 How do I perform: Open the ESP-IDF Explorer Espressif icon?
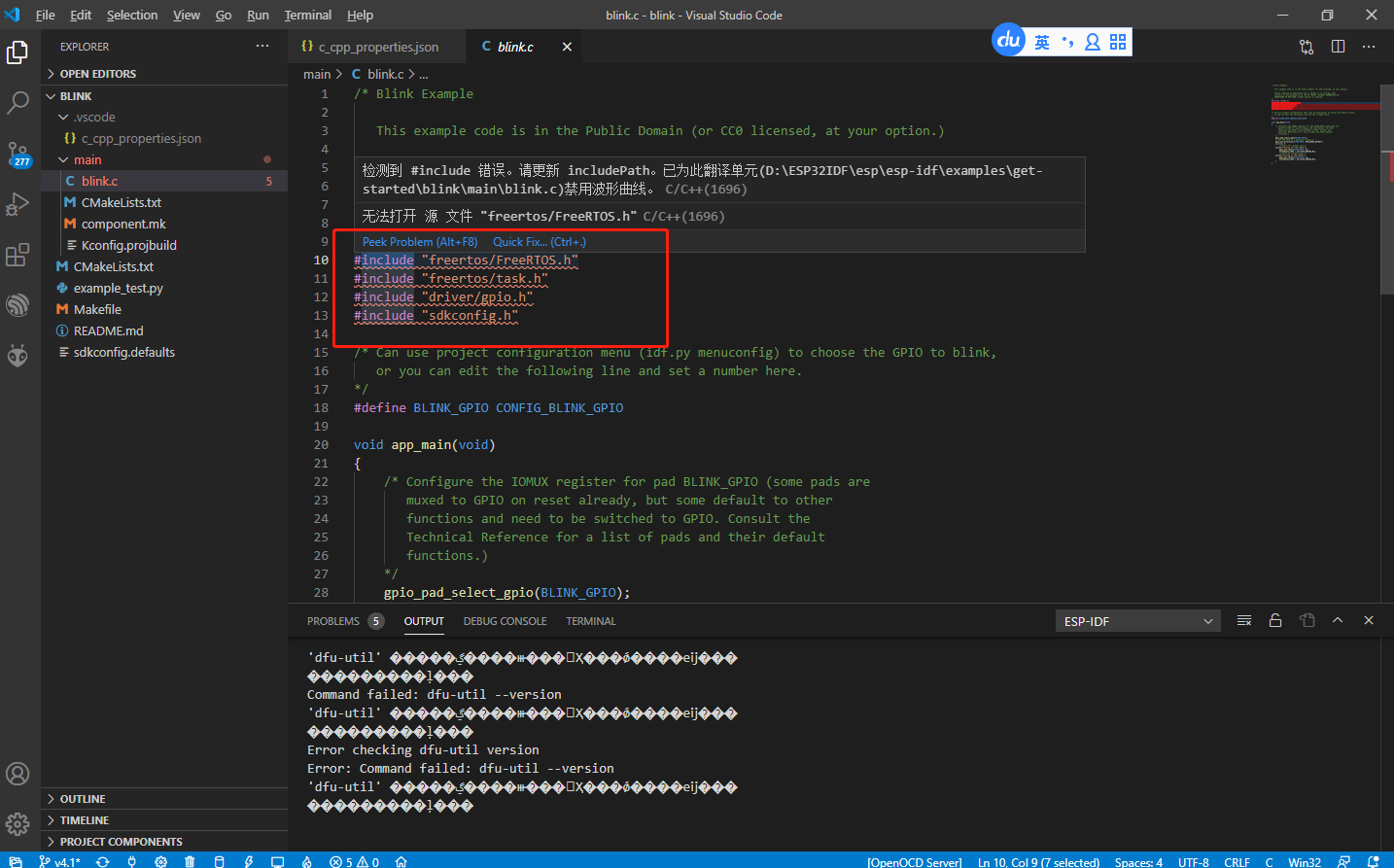tap(17, 305)
